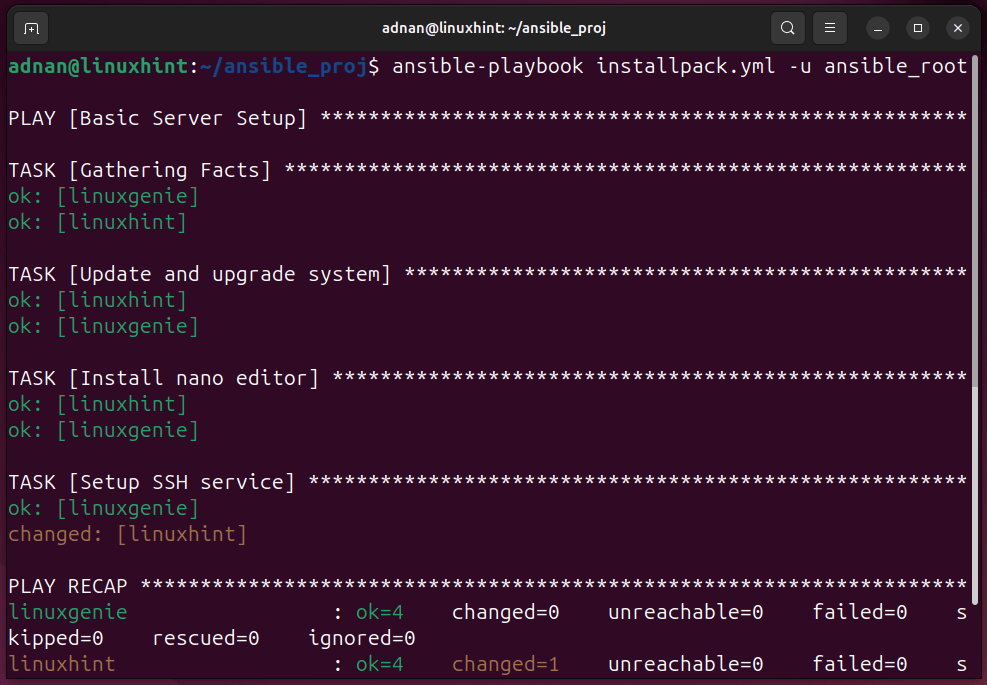Click ok=4 in the linuxgenie recap row

tap(380, 612)
